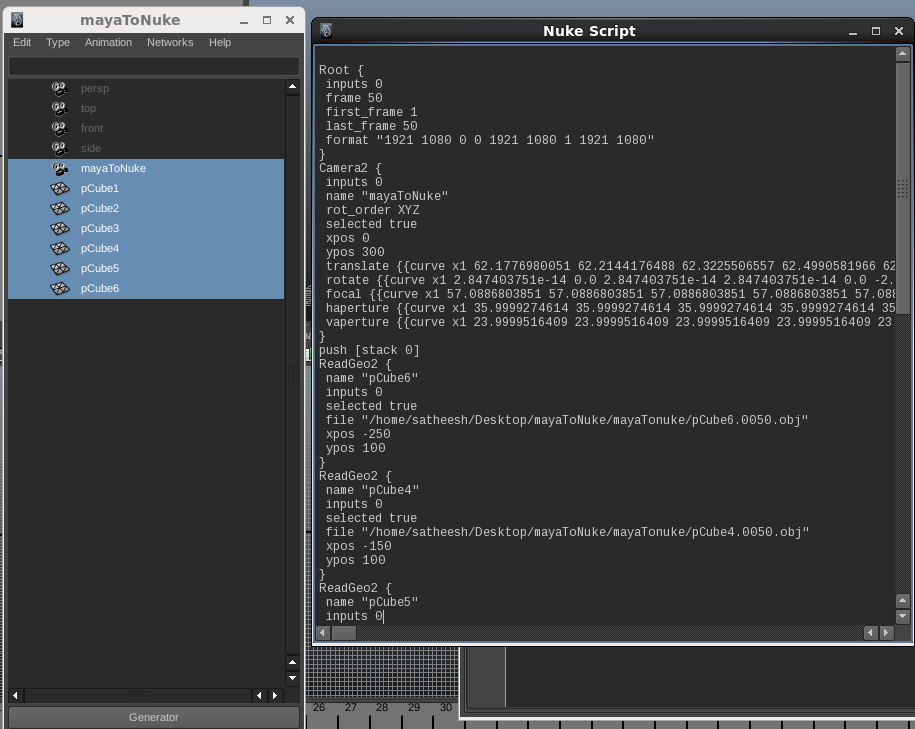Click Nuke Script horizontal scroll-left arrow at left end

point(323,633)
